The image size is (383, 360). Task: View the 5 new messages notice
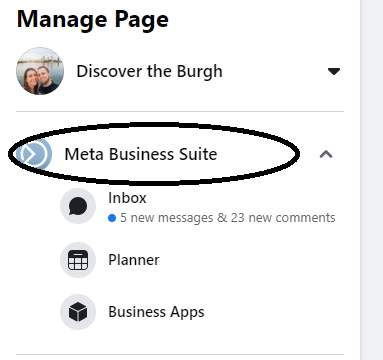167,218
